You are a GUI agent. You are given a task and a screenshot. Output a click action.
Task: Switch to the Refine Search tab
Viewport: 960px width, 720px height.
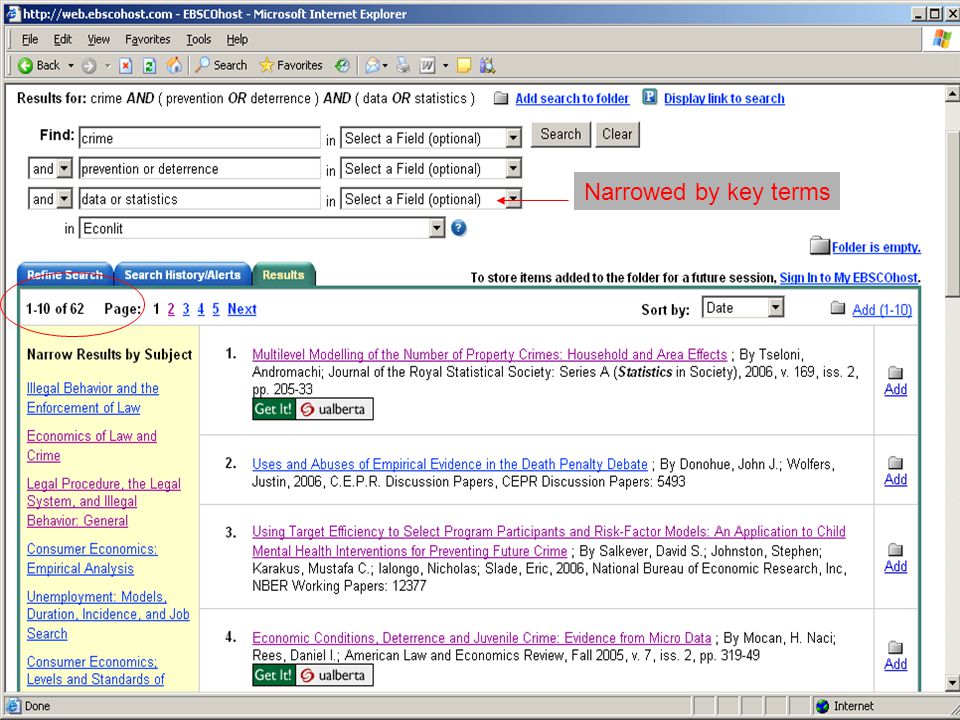(65, 275)
